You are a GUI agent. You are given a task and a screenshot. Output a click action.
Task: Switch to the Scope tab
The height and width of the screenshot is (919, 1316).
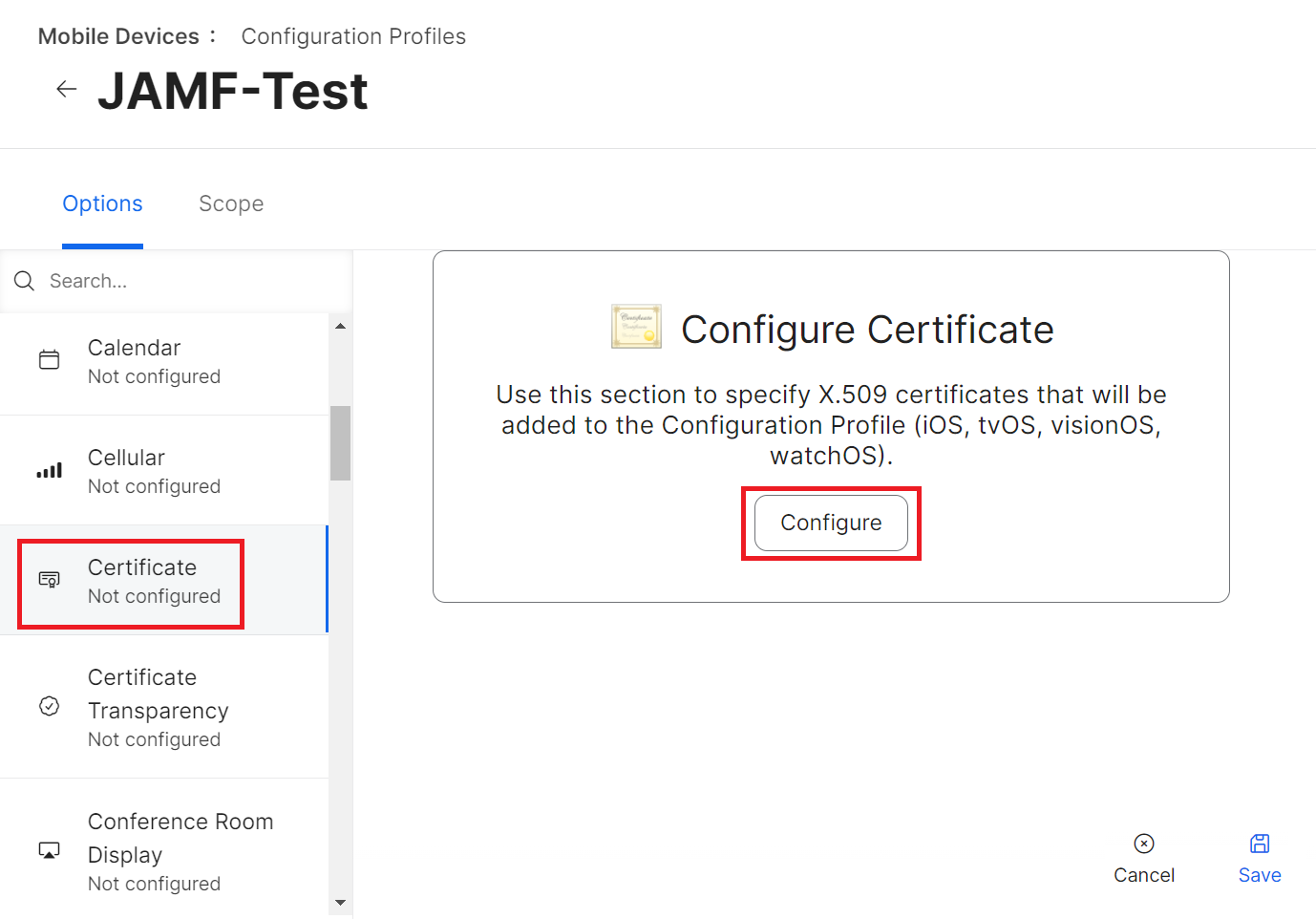(x=231, y=204)
